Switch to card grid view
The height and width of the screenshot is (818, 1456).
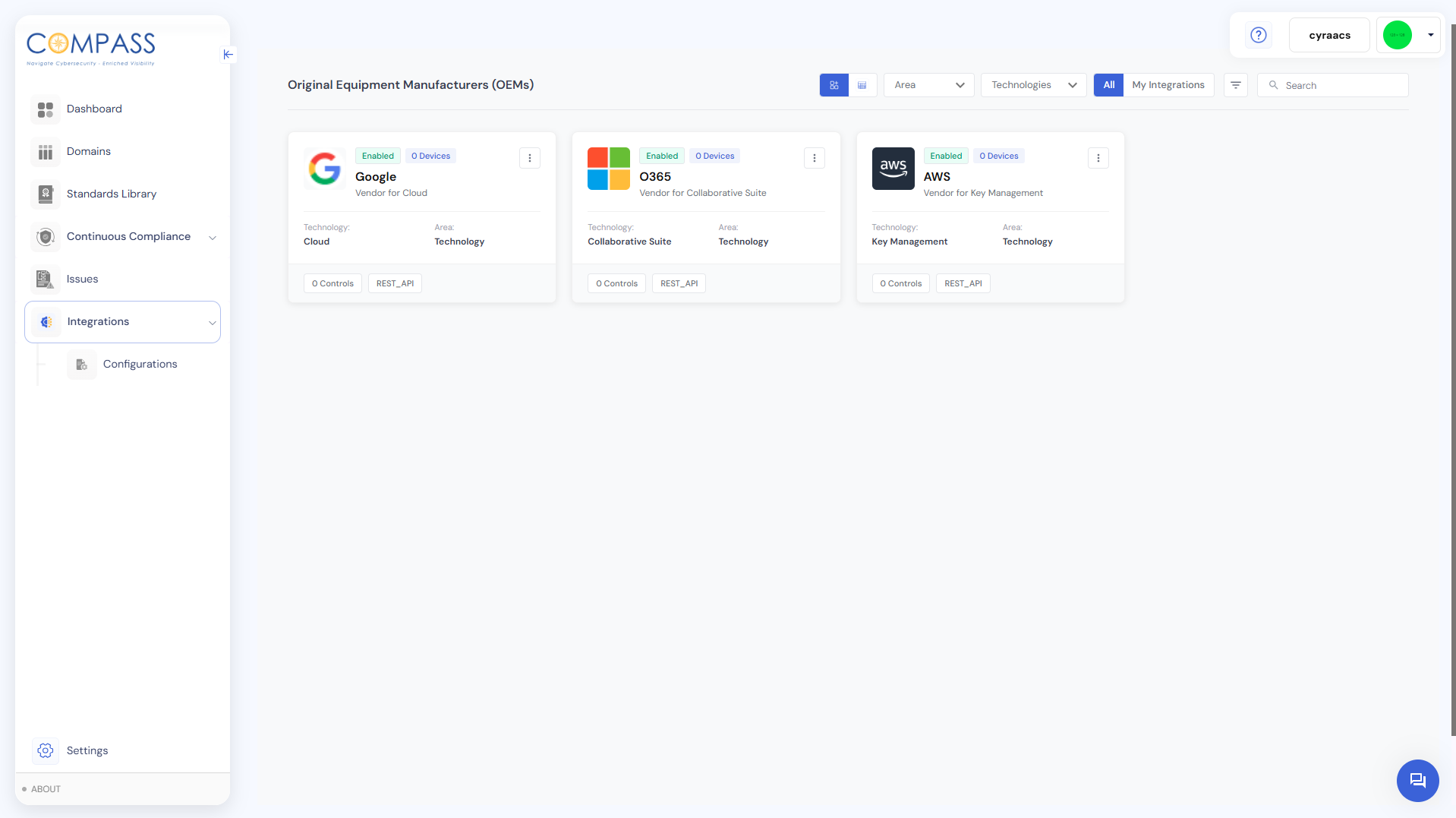coord(834,85)
